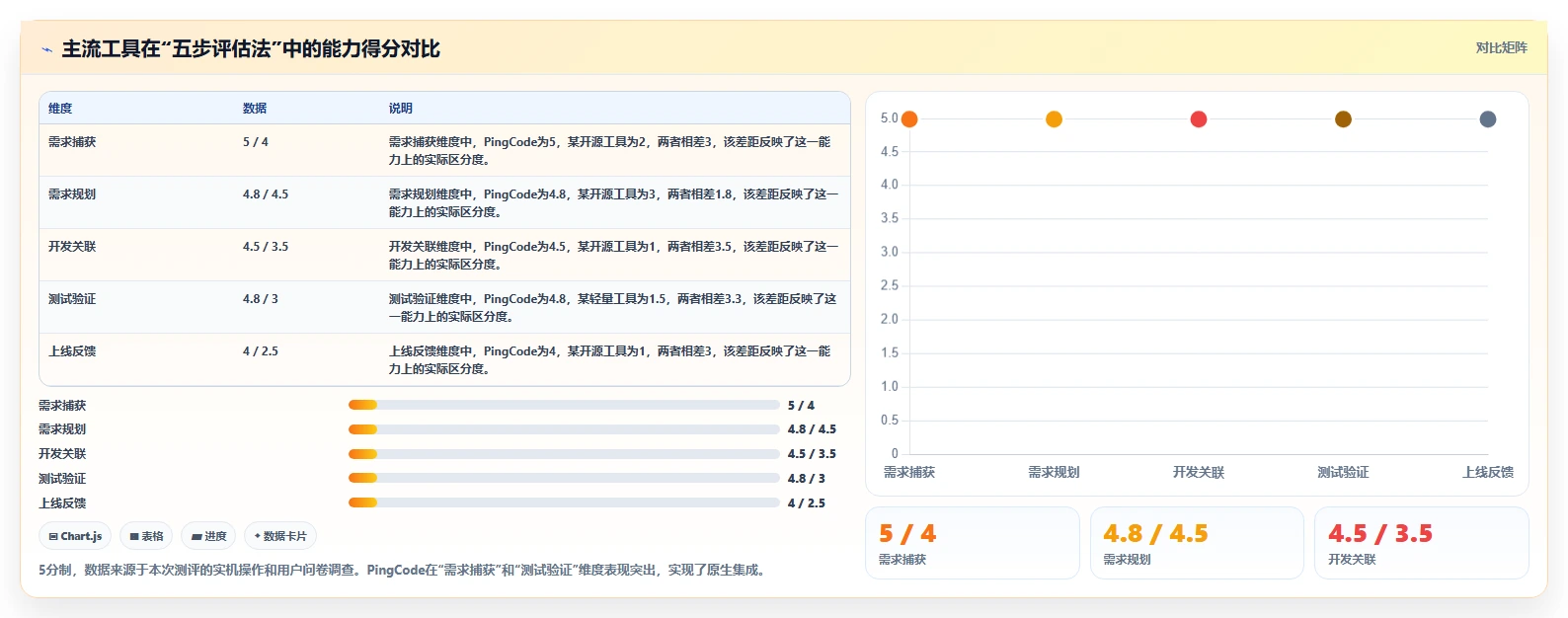Click 上线反馈 in the table's first column
This screenshot has width=1568, height=618.
(x=72, y=351)
